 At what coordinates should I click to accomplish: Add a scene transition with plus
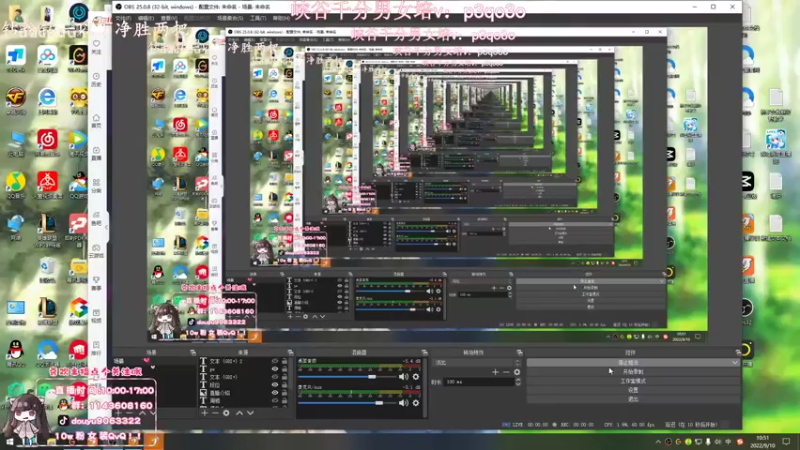tap(495, 372)
